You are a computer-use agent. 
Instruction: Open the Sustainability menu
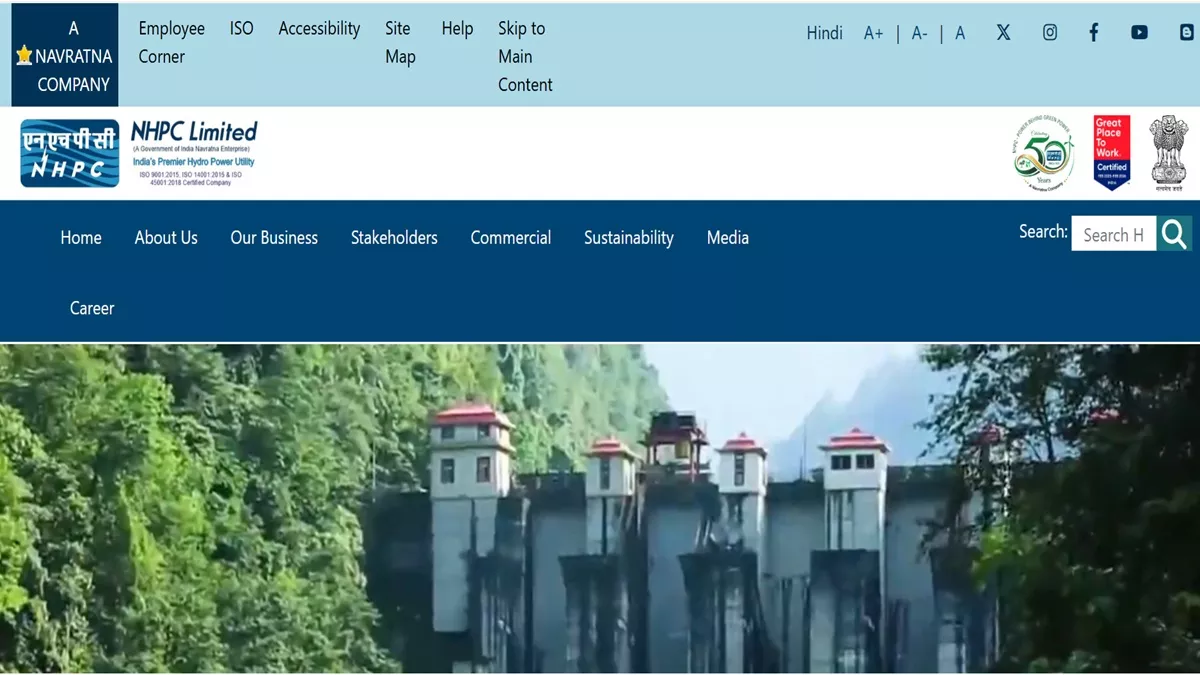click(629, 238)
